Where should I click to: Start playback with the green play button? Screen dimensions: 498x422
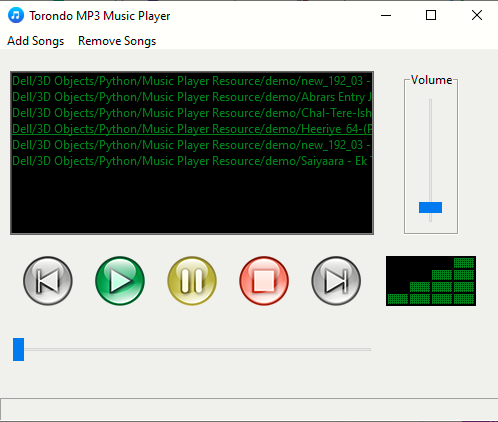pyautogui.click(x=120, y=281)
